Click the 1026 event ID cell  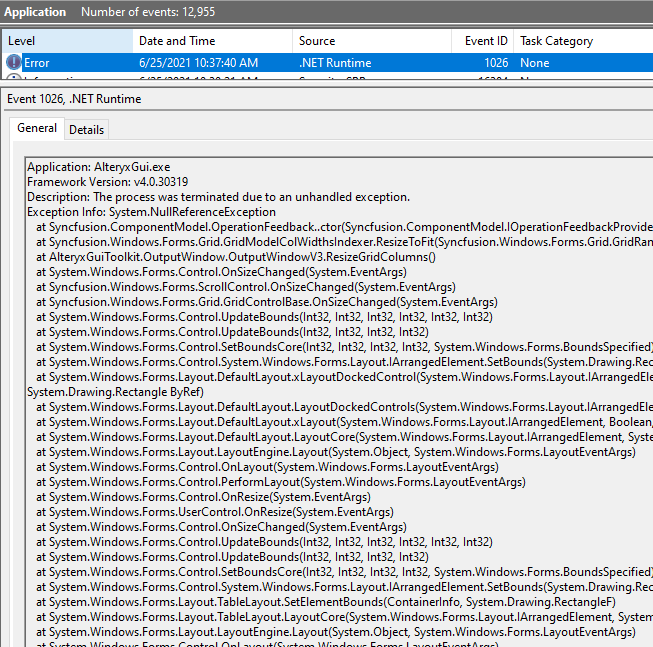(x=496, y=63)
